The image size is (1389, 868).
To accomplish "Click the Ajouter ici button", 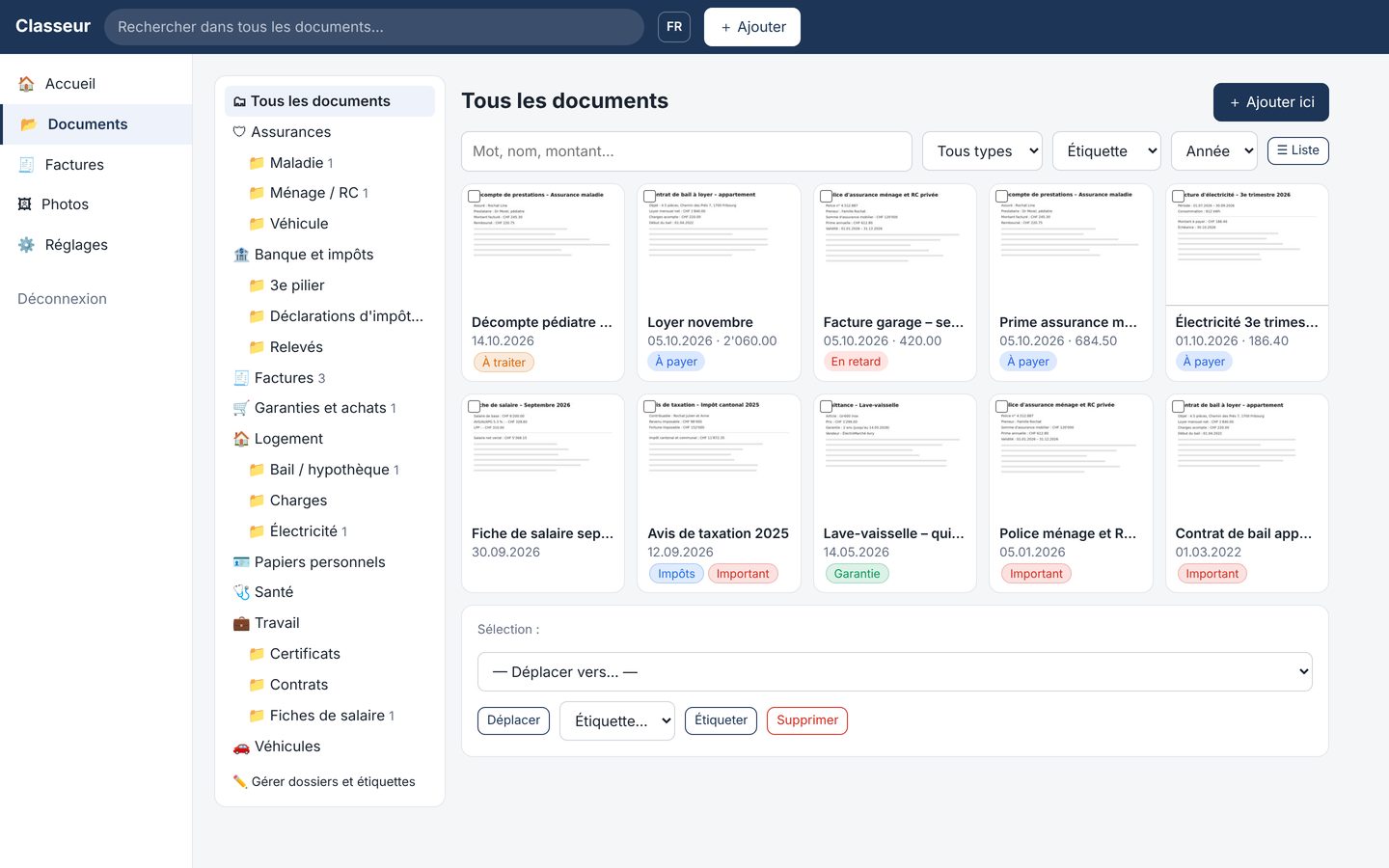I will click(1271, 102).
